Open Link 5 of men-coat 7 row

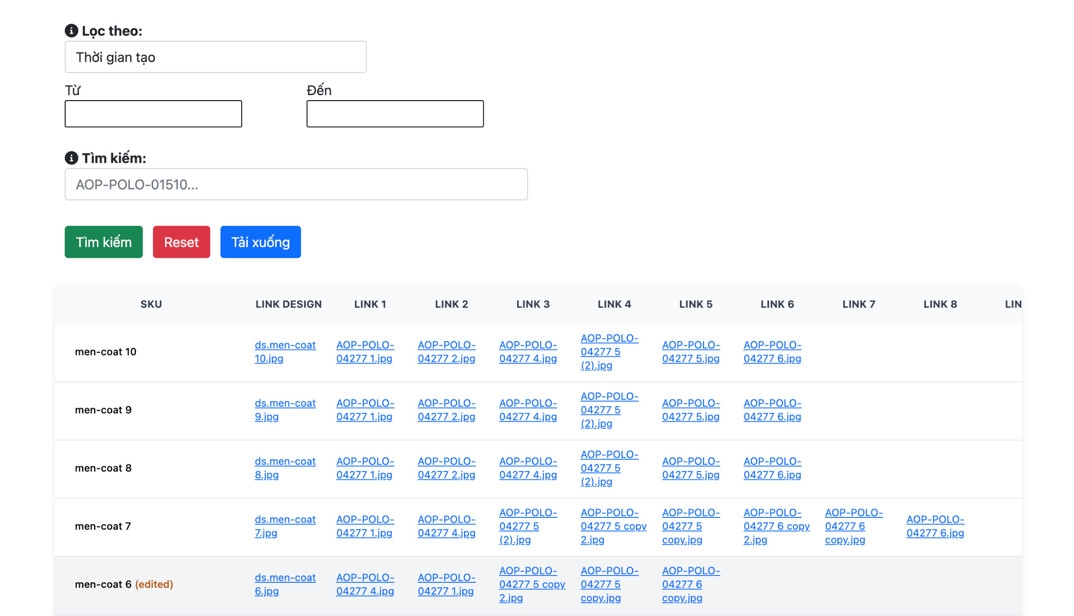(691, 526)
